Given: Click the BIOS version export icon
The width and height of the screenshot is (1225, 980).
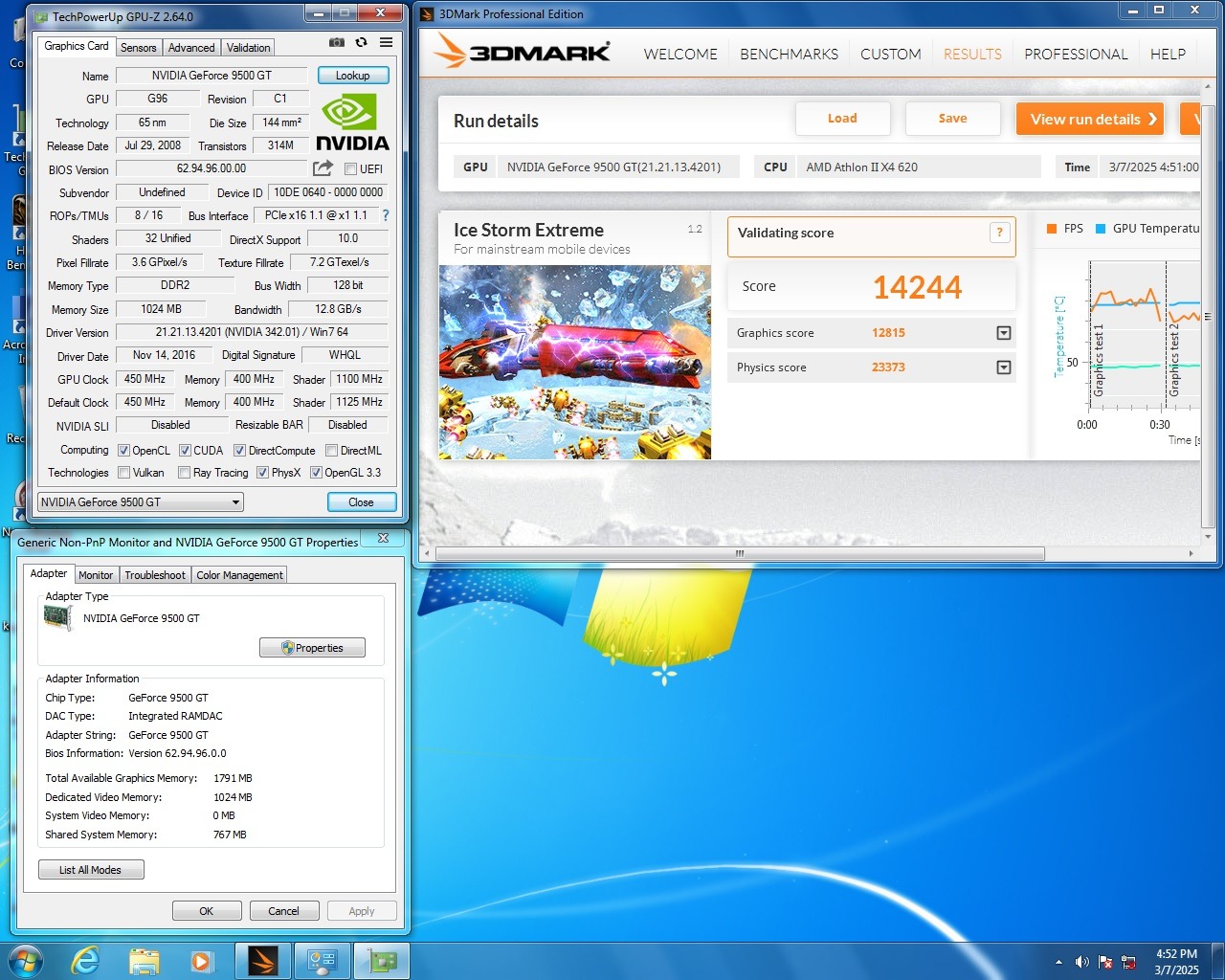Looking at the screenshot, I should pyautogui.click(x=323, y=168).
